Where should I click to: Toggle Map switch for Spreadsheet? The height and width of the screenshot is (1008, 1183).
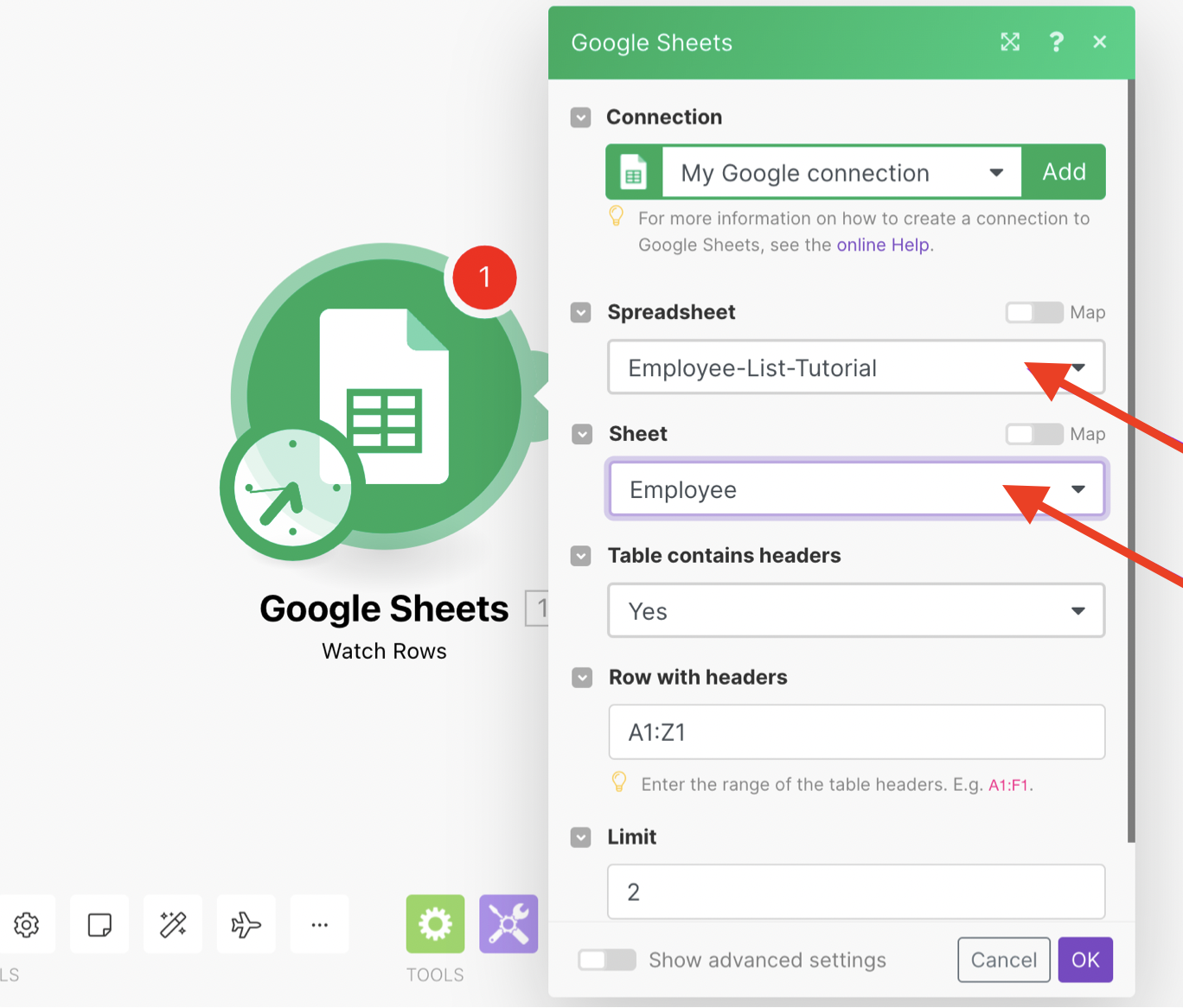pyautogui.click(x=1034, y=313)
